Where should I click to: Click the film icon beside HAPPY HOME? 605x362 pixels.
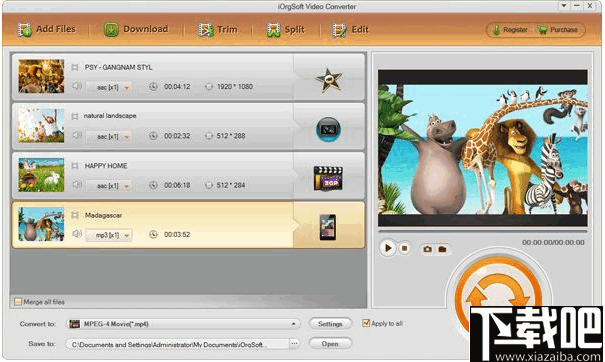[75, 166]
